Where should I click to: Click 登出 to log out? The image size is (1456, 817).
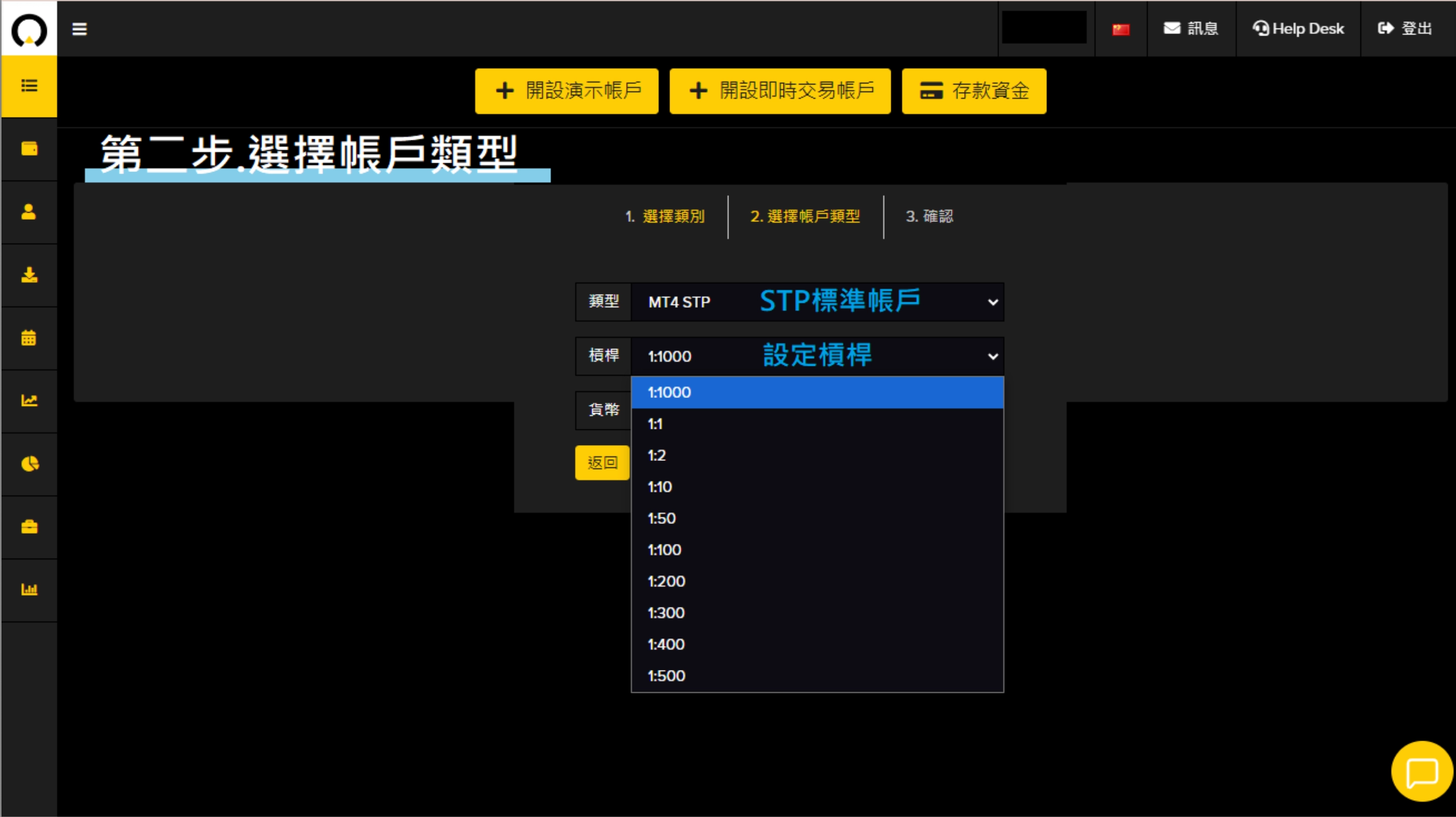click(1405, 28)
